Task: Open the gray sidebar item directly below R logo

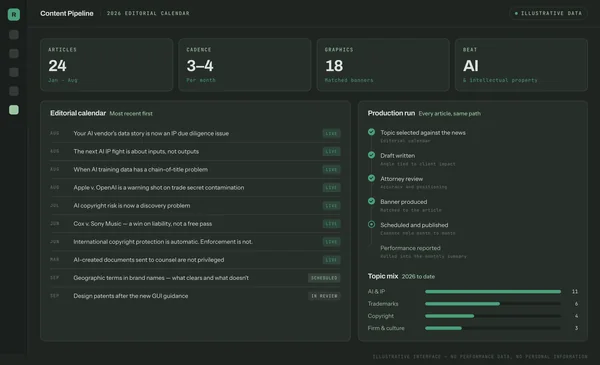Action: [14, 35]
